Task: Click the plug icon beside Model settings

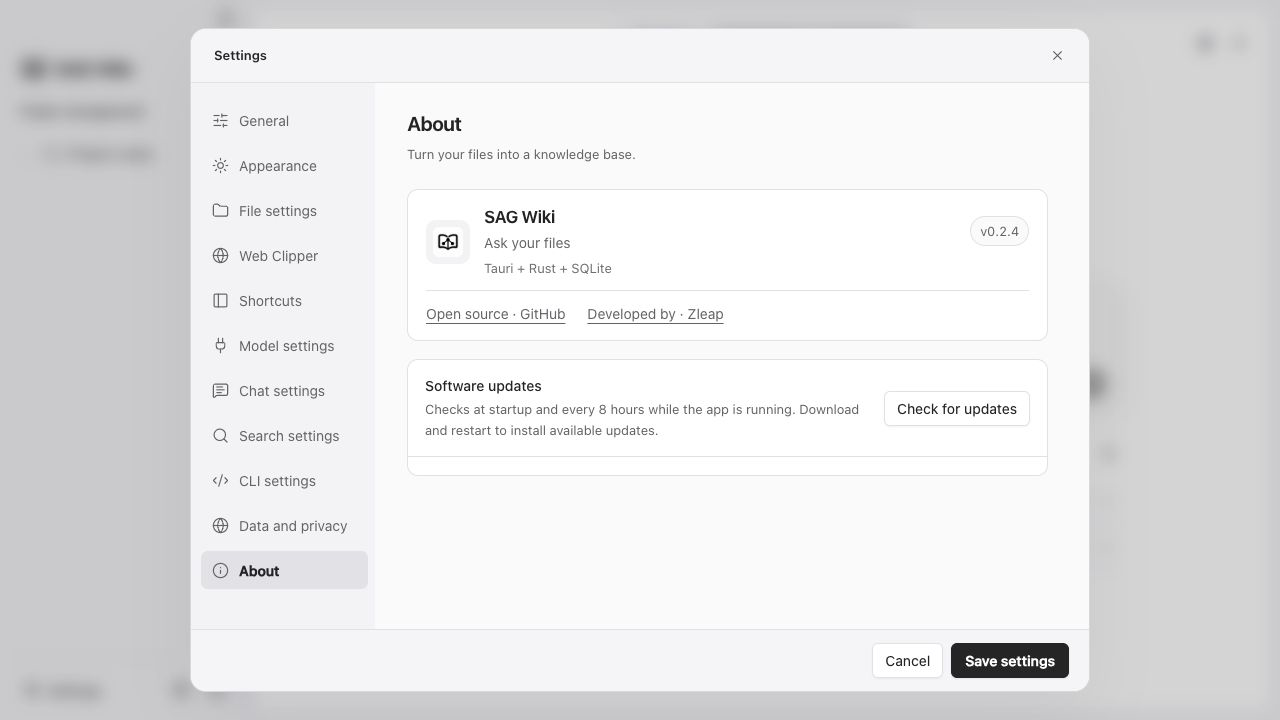Action: [x=220, y=346]
